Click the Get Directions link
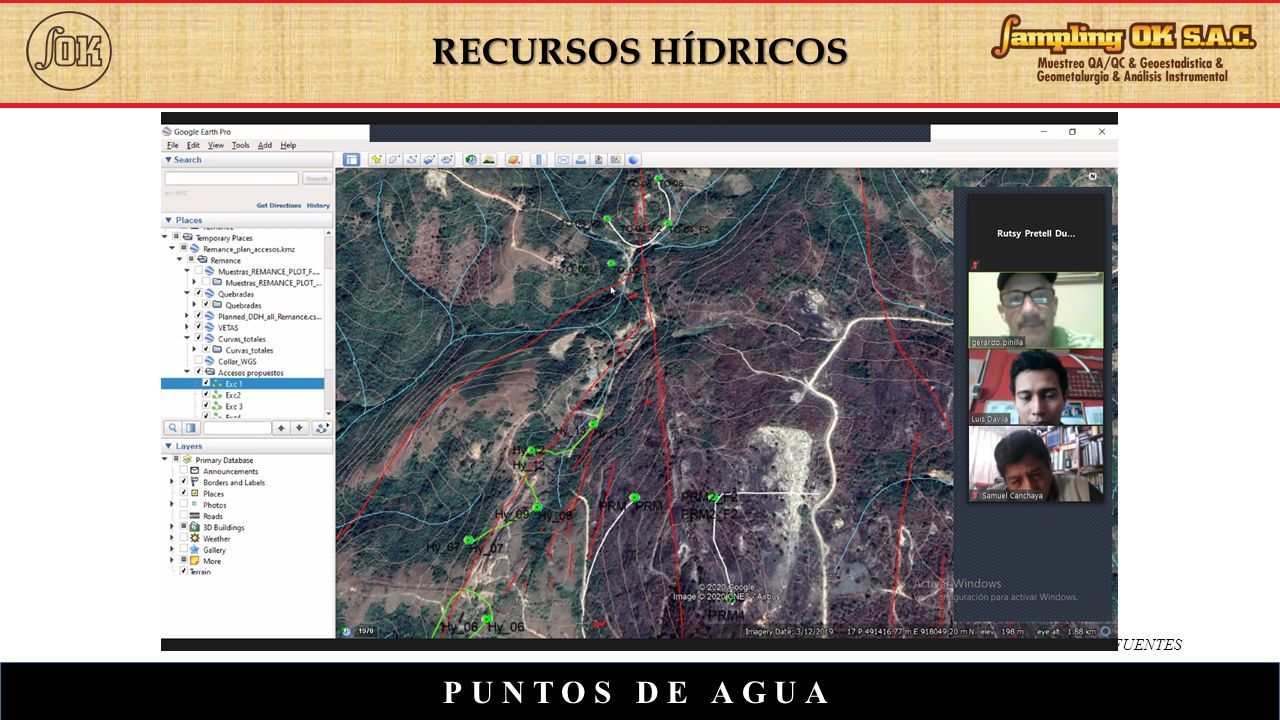 pyautogui.click(x=278, y=205)
